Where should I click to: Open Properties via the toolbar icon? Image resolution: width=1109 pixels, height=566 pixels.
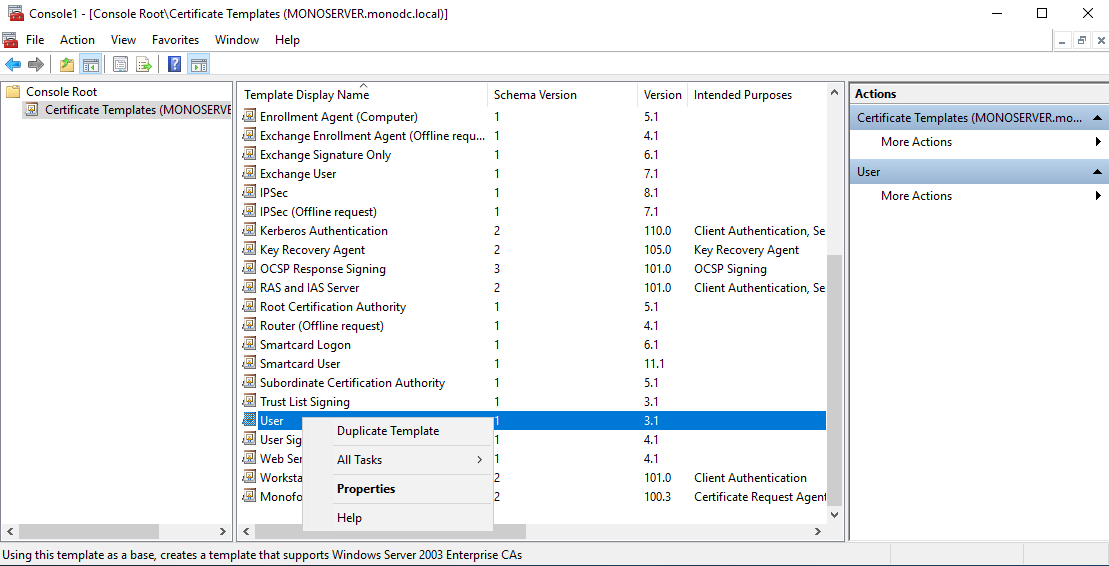click(121, 65)
